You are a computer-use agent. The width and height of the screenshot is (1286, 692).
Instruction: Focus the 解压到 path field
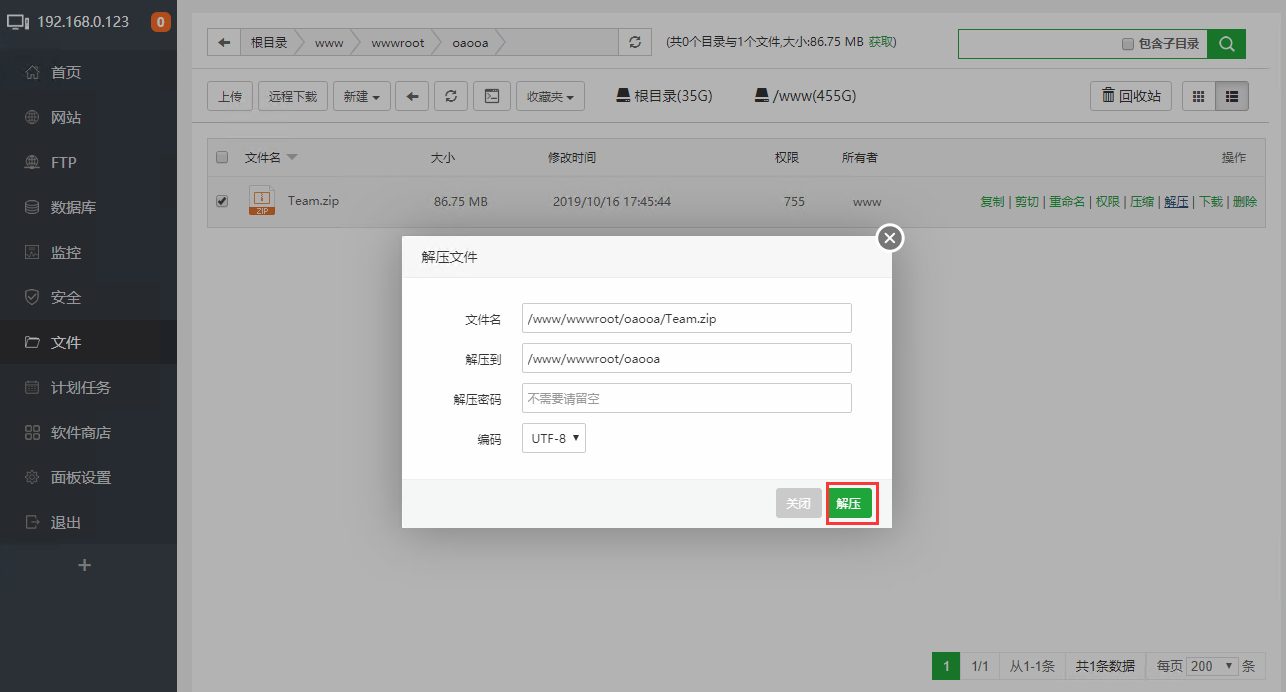coord(687,358)
